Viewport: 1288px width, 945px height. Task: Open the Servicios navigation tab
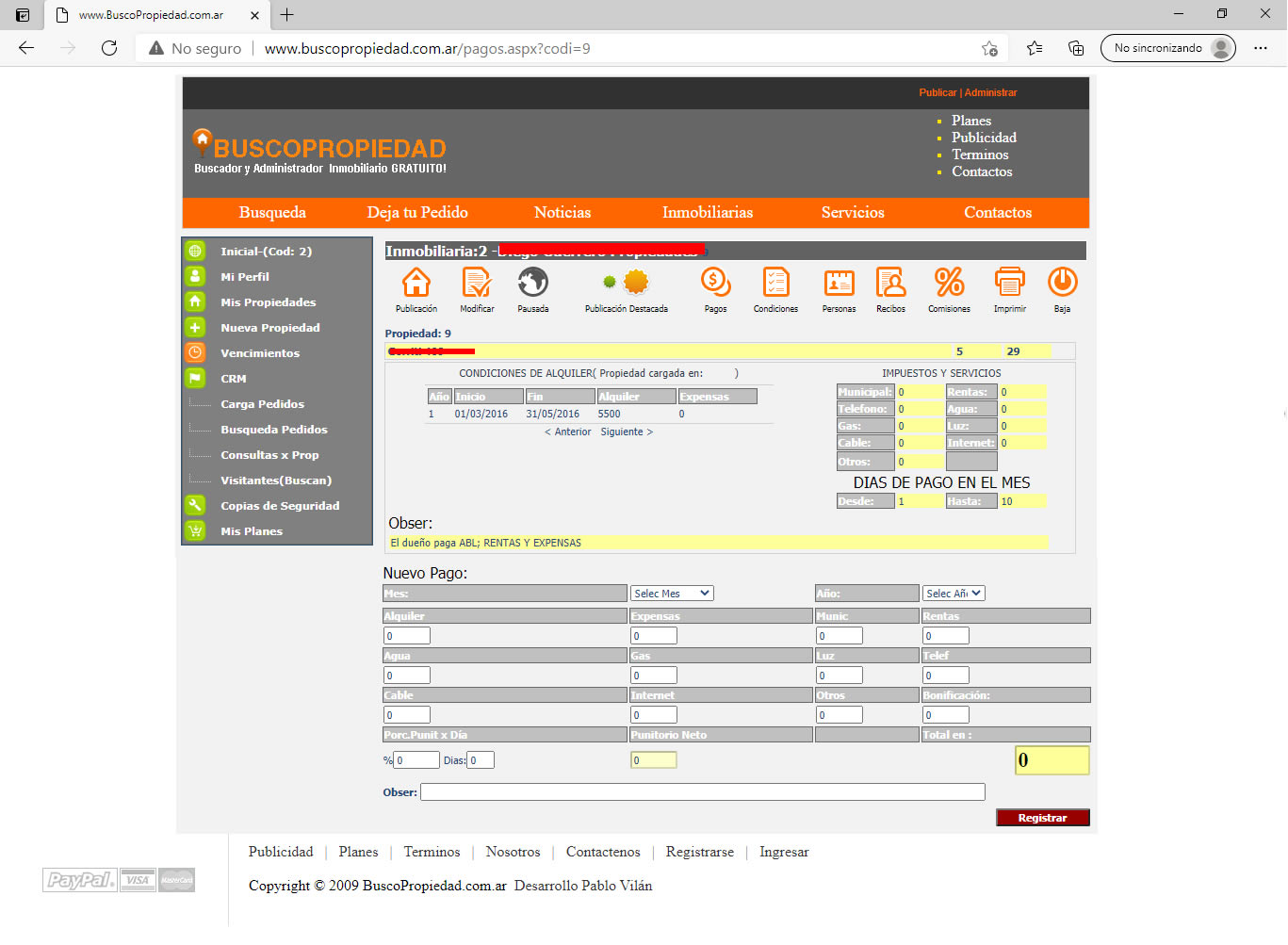[853, 213]
